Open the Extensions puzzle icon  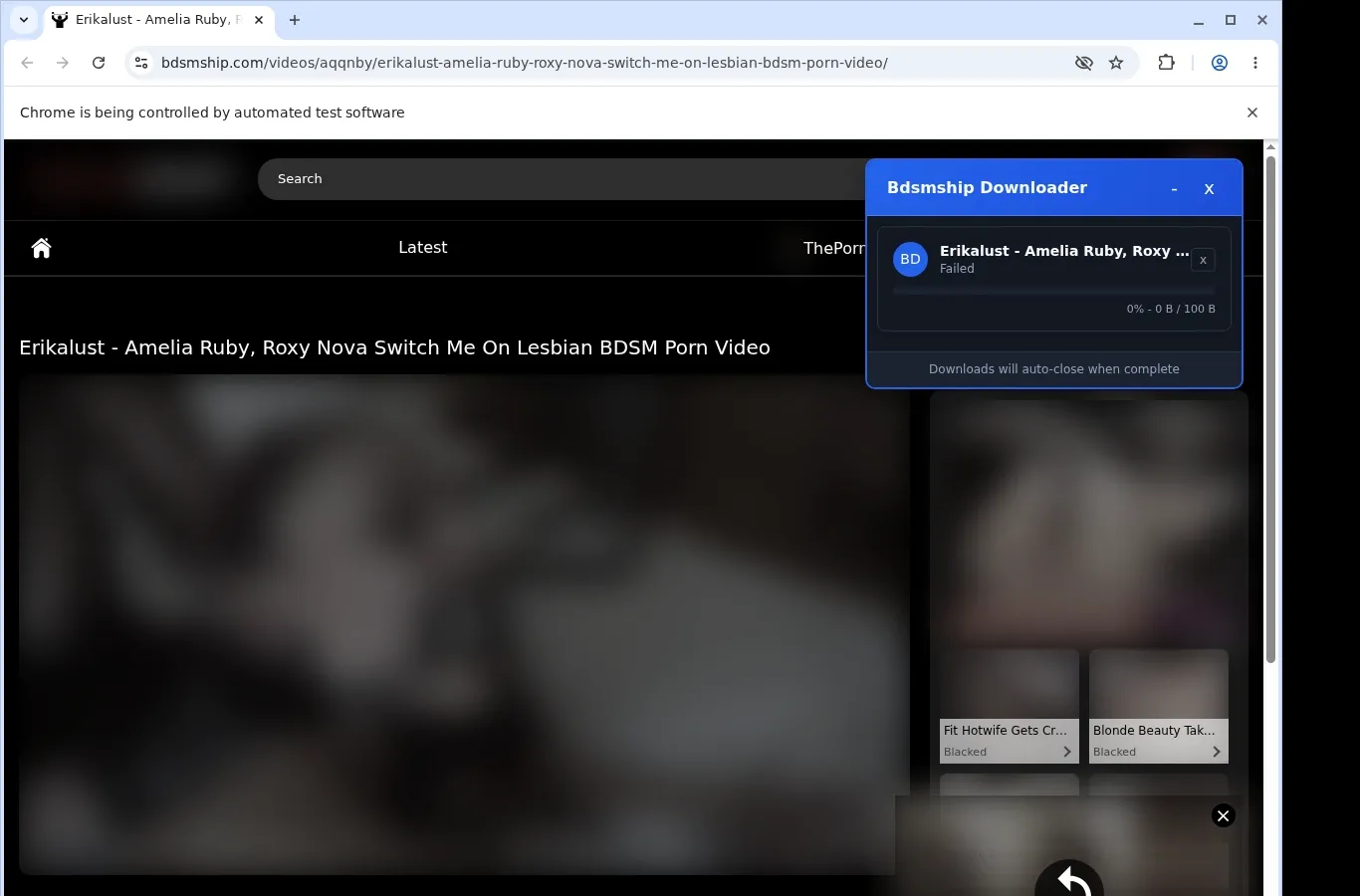tap(1166, 63)
